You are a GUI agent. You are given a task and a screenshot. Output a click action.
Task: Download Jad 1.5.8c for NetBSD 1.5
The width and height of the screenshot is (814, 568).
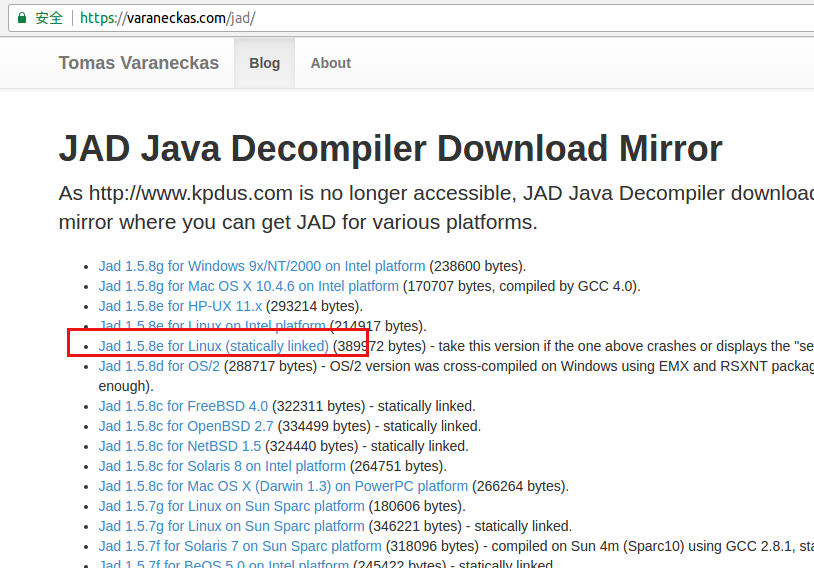(180, 446)
